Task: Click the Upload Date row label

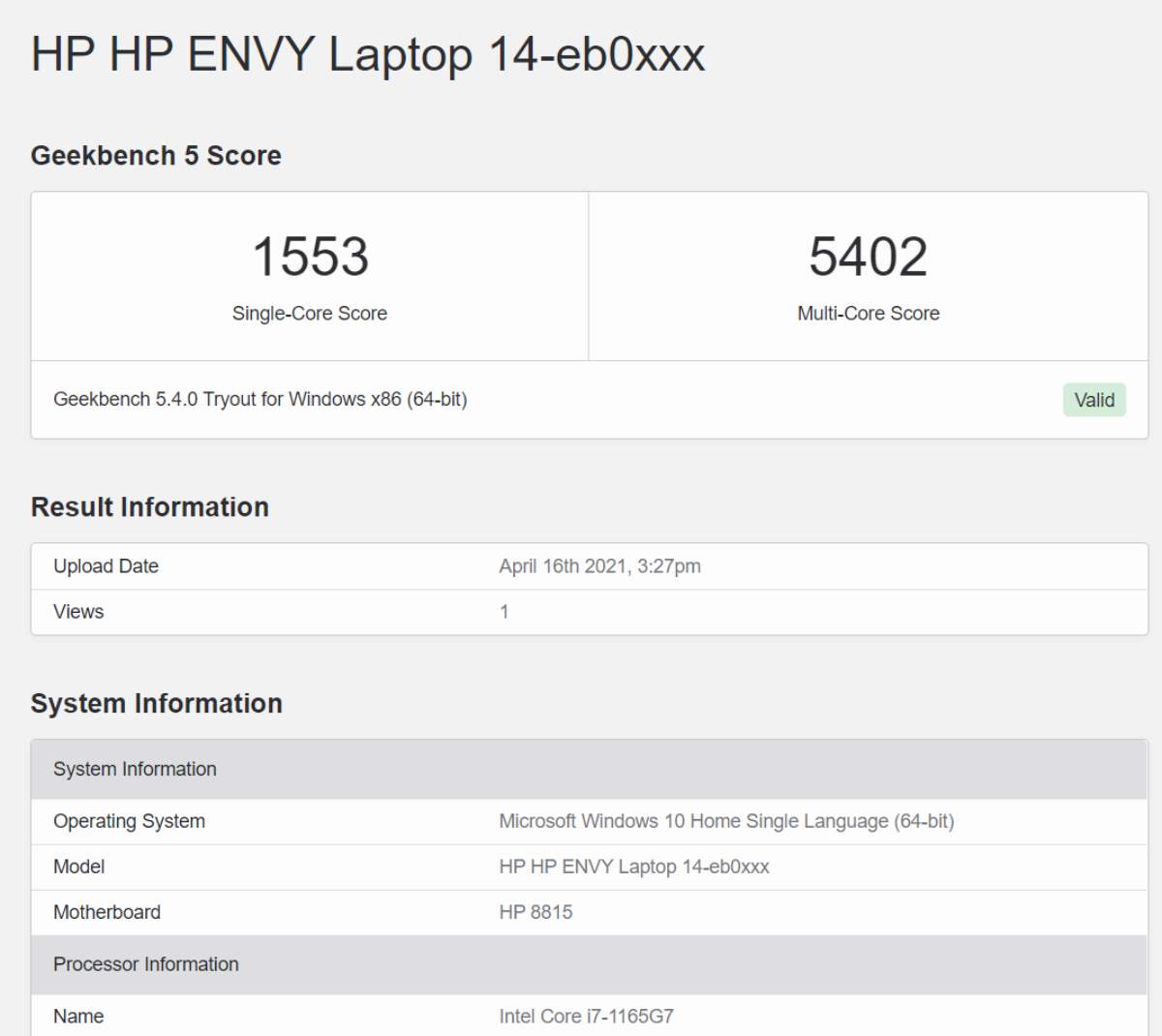Action: click(x=106, y=566)
